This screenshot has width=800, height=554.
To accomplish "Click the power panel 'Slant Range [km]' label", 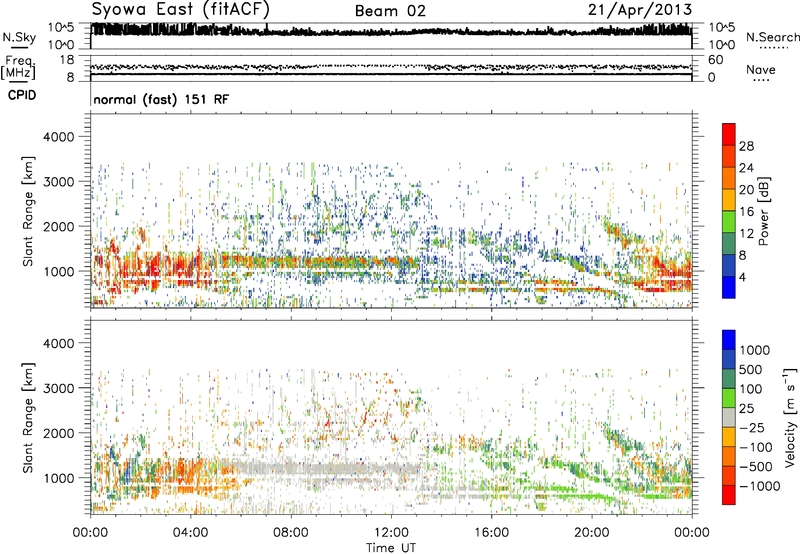I will tap(28, 211).
